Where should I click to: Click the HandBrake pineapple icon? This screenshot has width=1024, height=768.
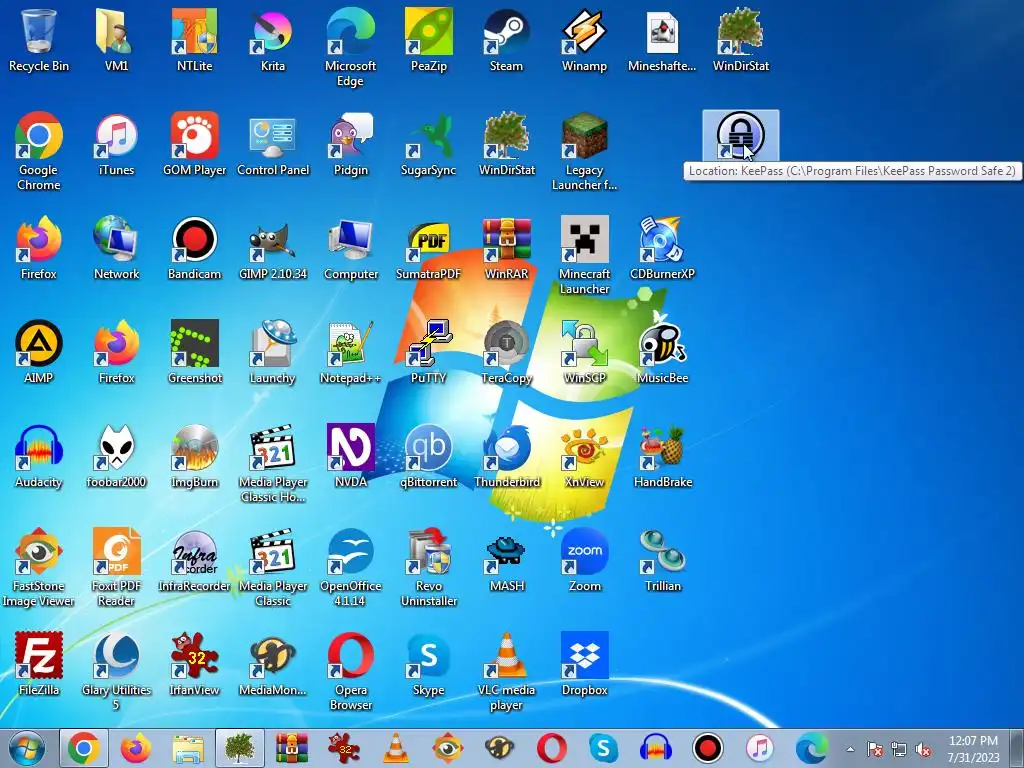662,456
